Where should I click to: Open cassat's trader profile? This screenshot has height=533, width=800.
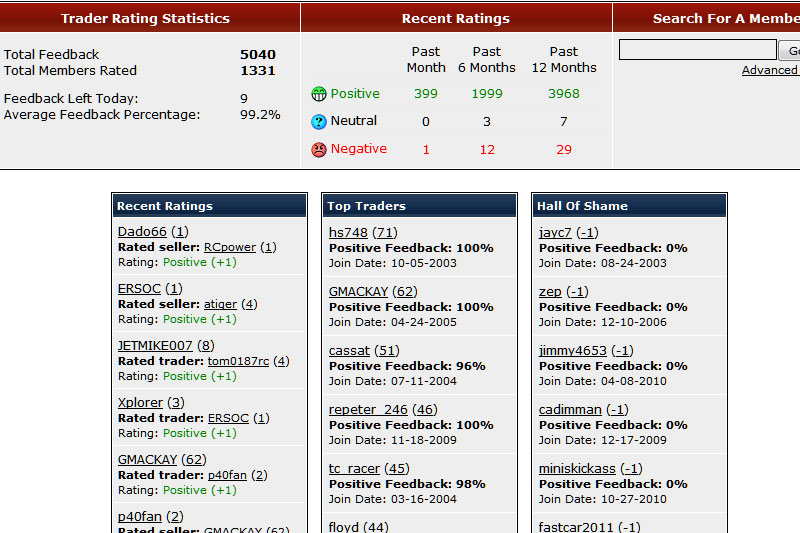tap(350, 351)
